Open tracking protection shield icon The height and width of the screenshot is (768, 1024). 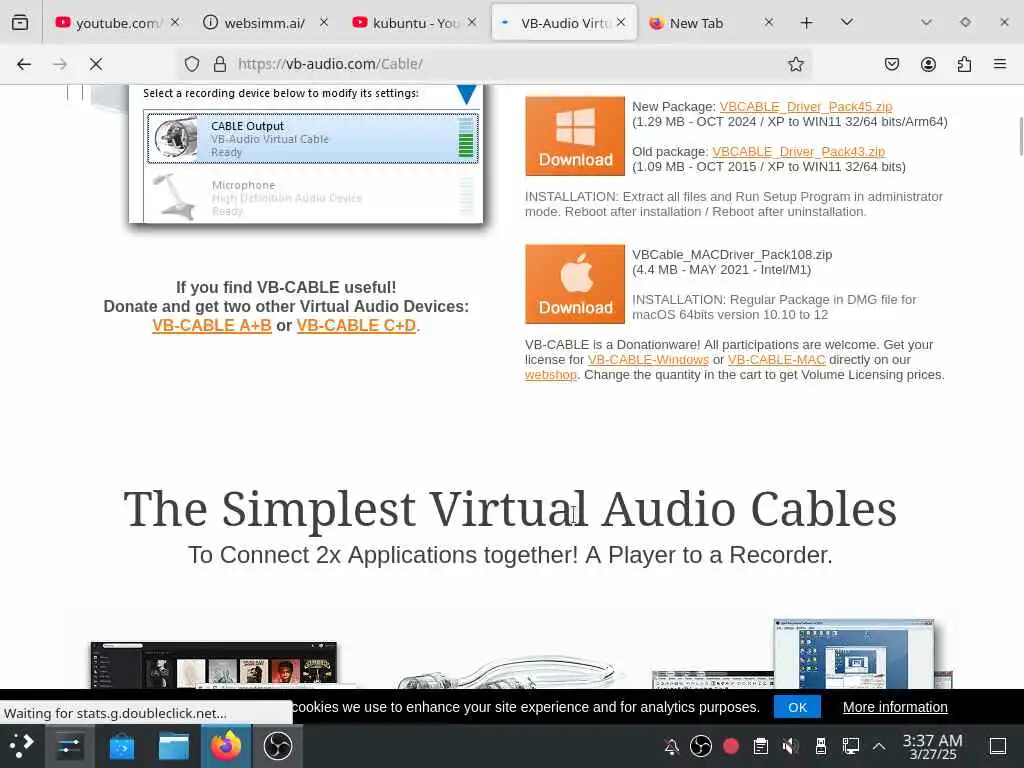[x=191, y=64]
